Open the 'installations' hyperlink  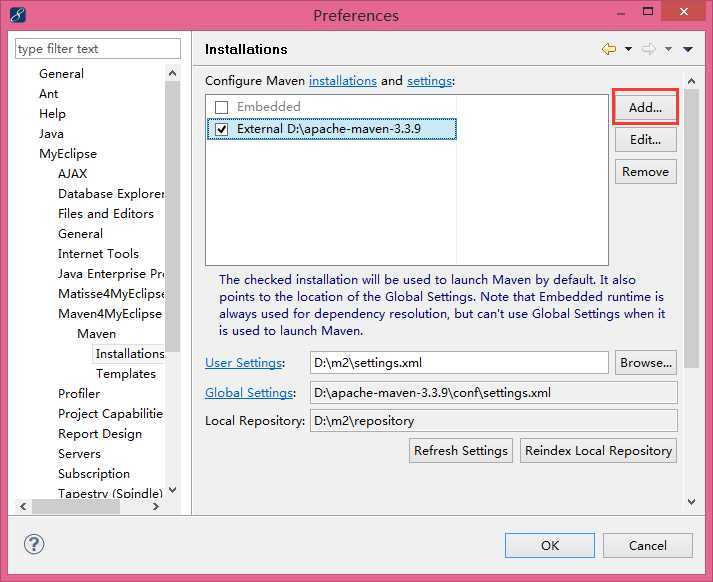click(343, 81)
